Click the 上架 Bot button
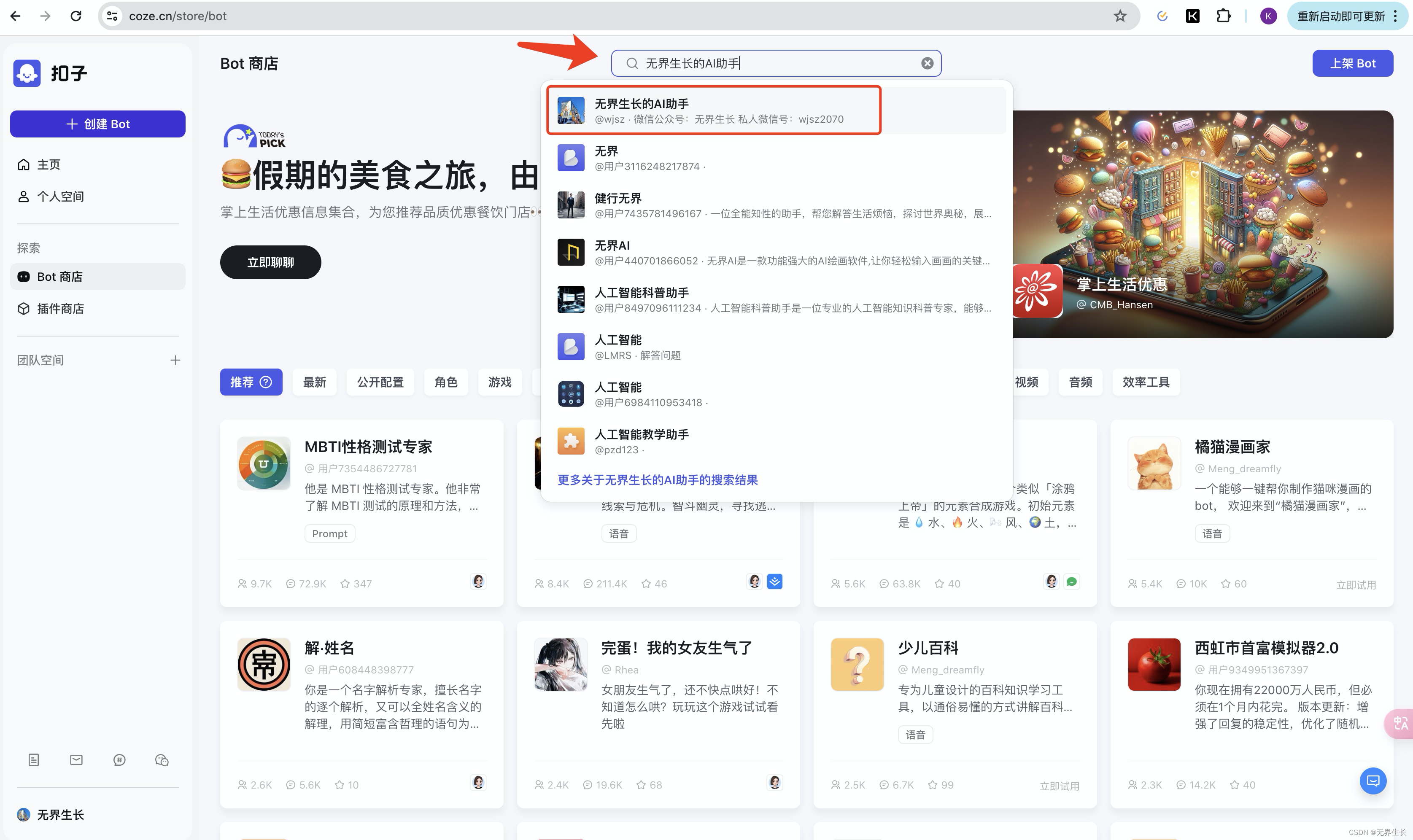The image size is (1413, 840). 1352,63
